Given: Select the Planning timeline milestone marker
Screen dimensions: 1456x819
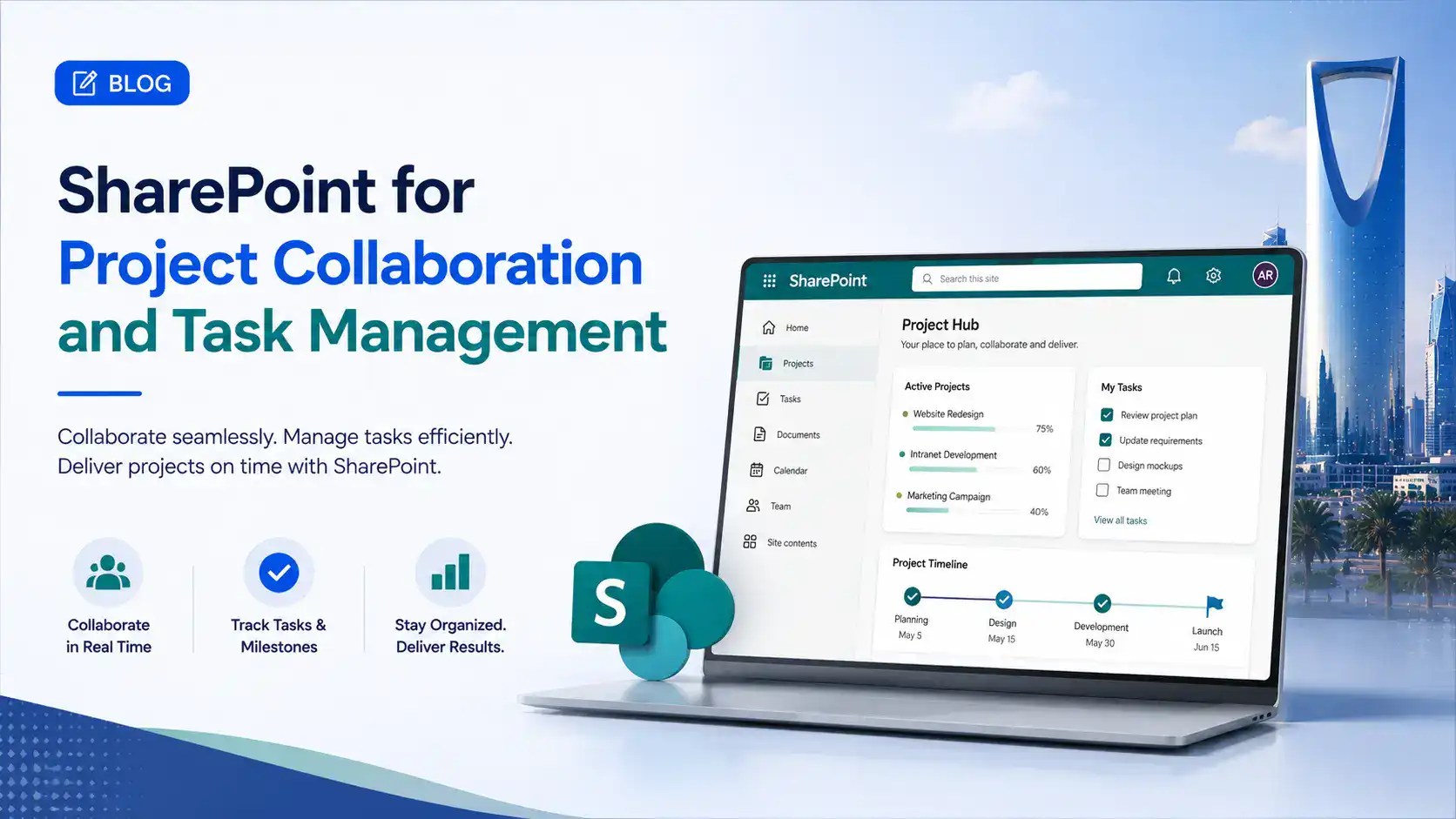Looking at the screenshot, I should click(x=912, y=596).
